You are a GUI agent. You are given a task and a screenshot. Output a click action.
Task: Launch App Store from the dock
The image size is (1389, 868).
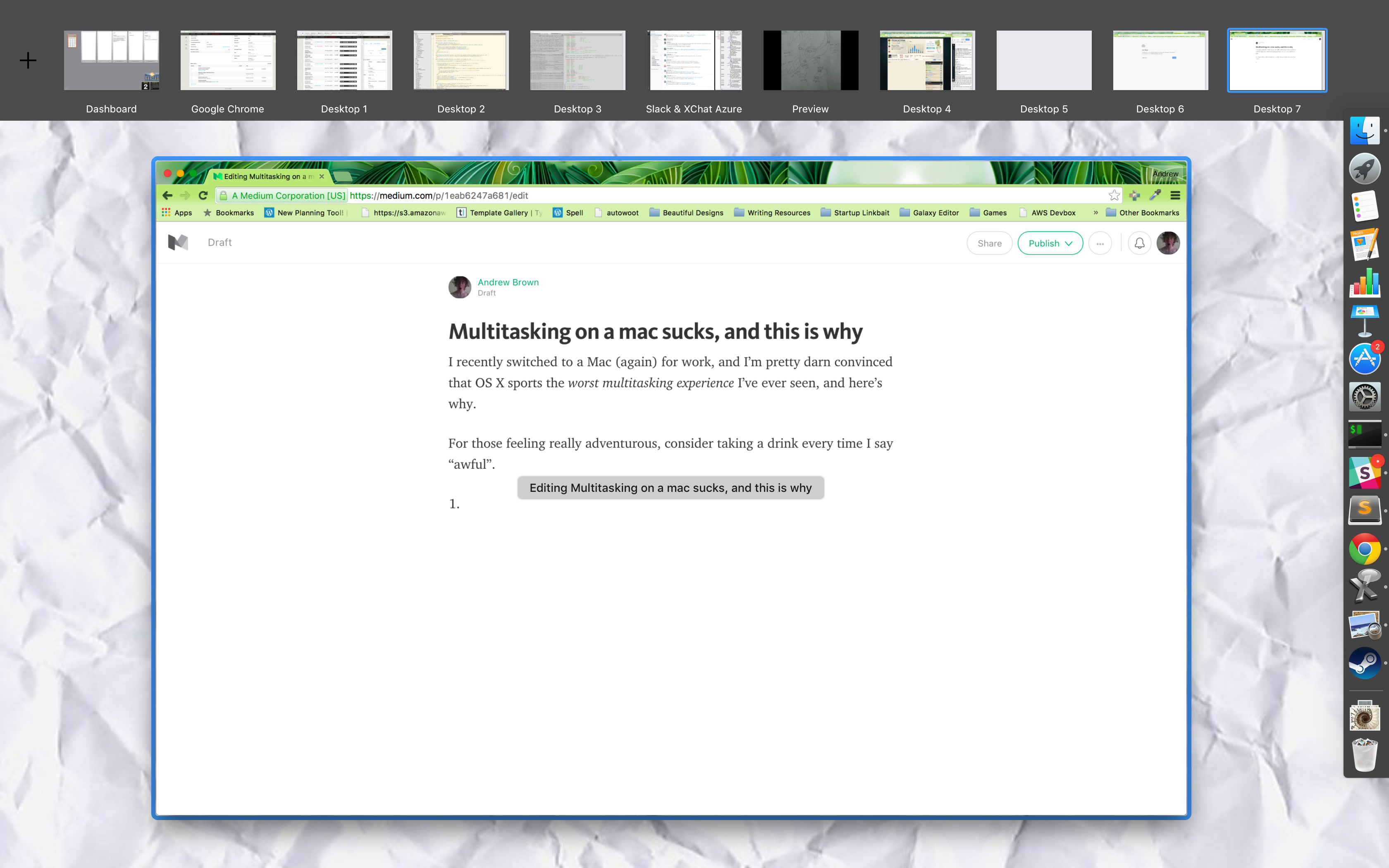(x=1364, y=359)
